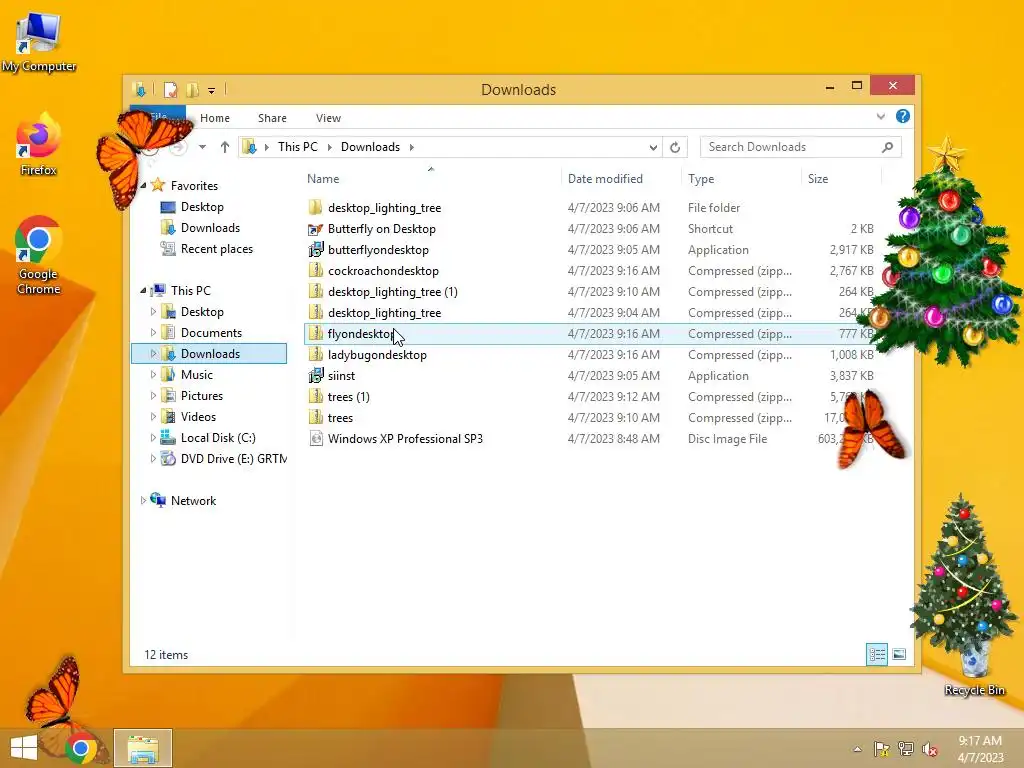This screenshot has height=768, width=1024.
Task: Select DVD Drive (E:) item
Action: click(223, 458)
